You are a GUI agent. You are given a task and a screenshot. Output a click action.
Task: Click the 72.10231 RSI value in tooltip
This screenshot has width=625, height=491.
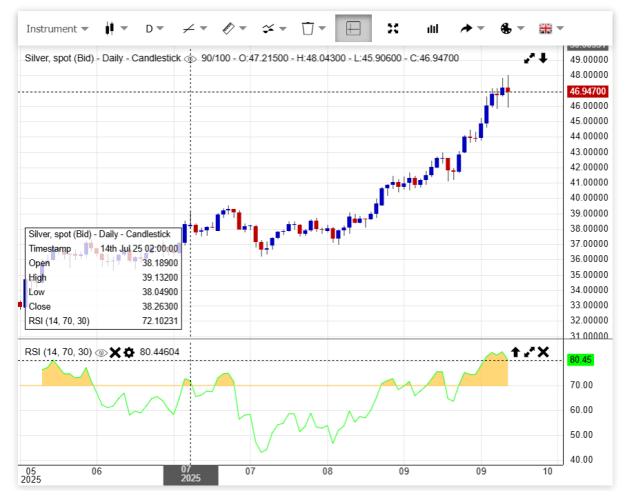(x=160, y=321)
